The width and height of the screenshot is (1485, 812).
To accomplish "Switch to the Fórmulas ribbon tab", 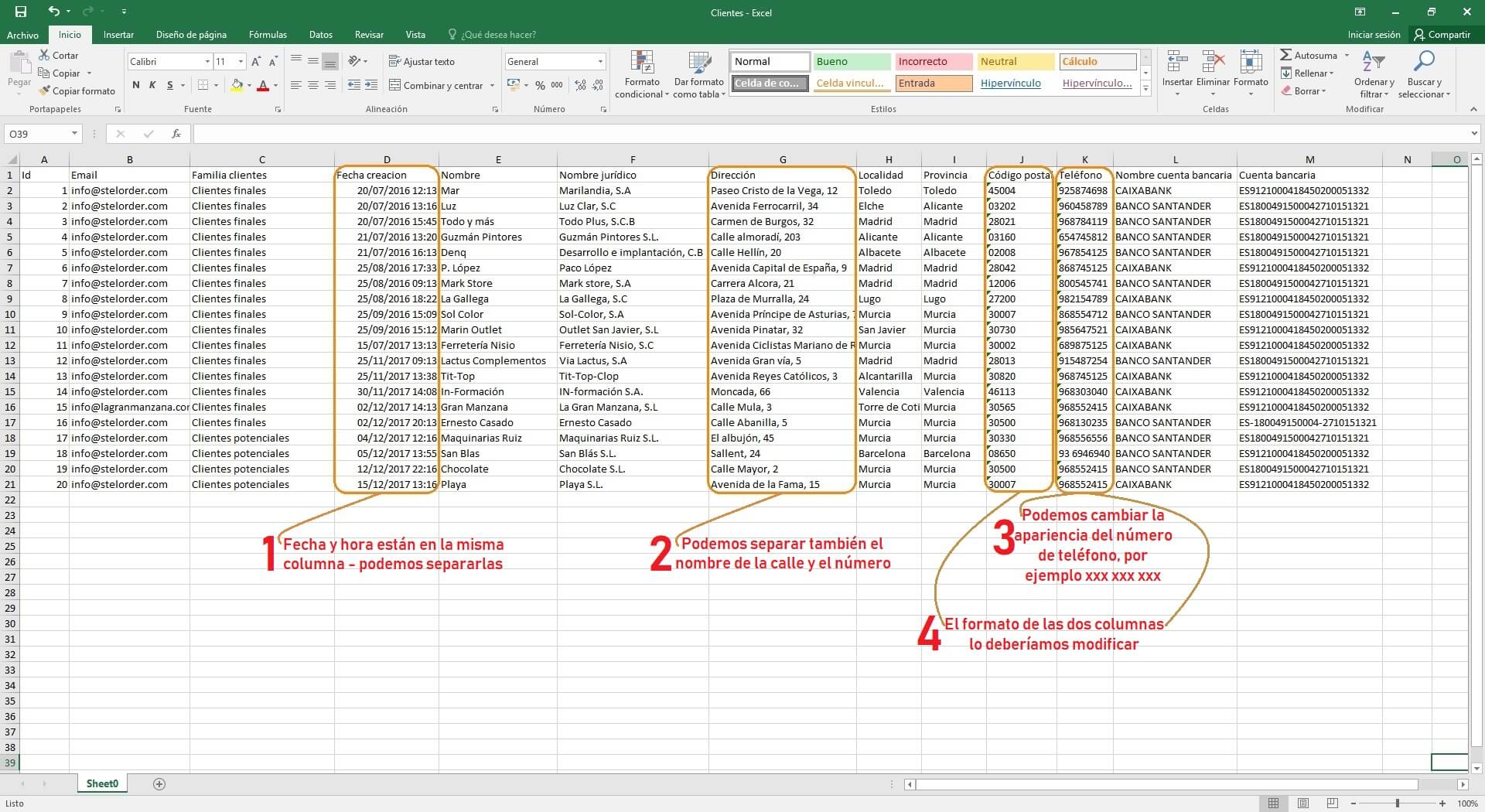I will coord(268,34).
